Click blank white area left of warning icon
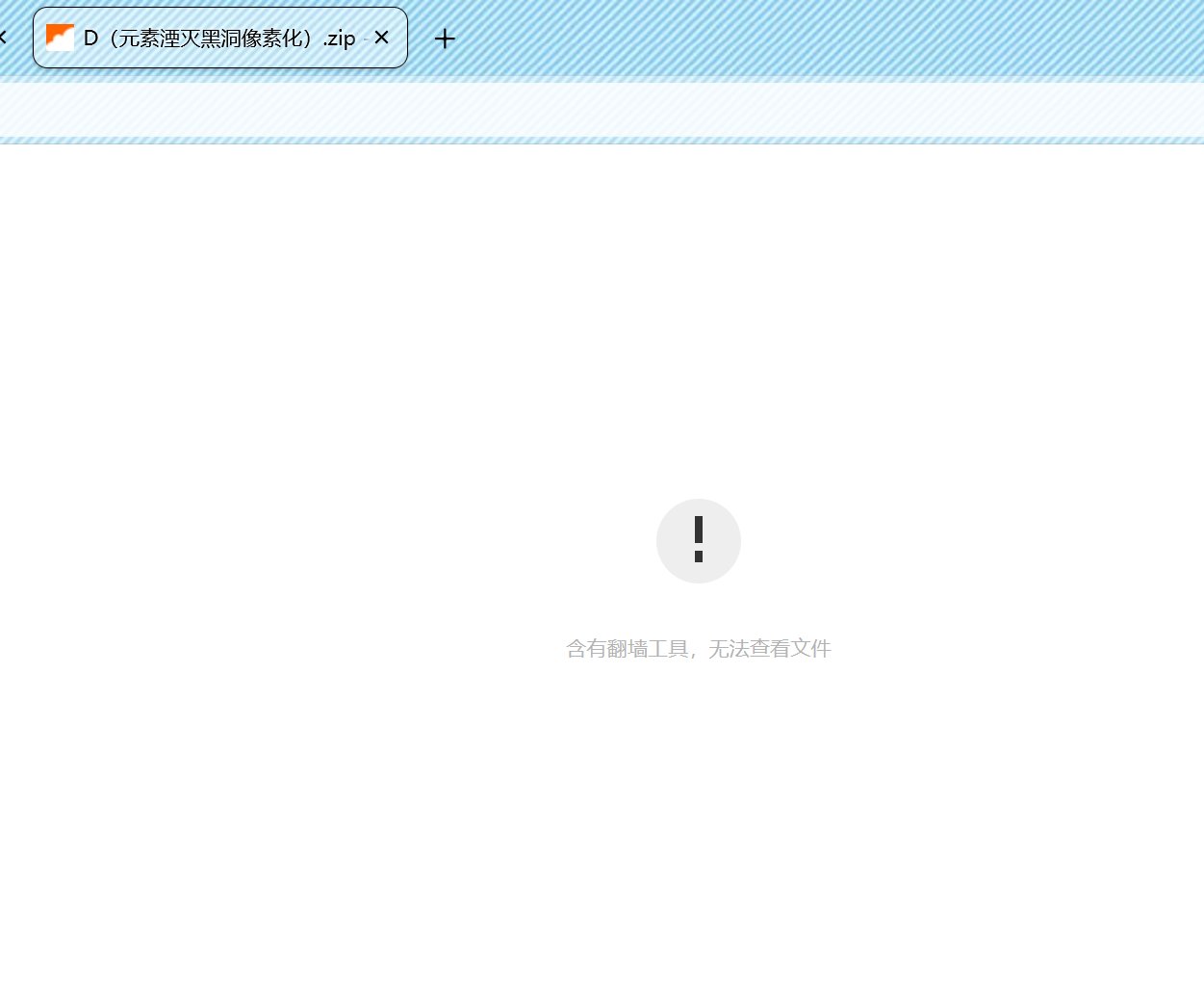The image size is (1204, 984). [337, 540]
